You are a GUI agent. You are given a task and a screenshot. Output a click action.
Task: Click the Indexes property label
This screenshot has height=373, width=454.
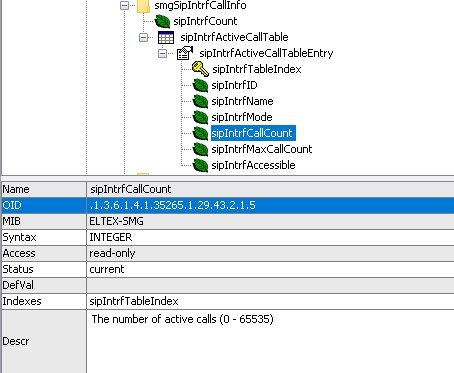[22, 301]
